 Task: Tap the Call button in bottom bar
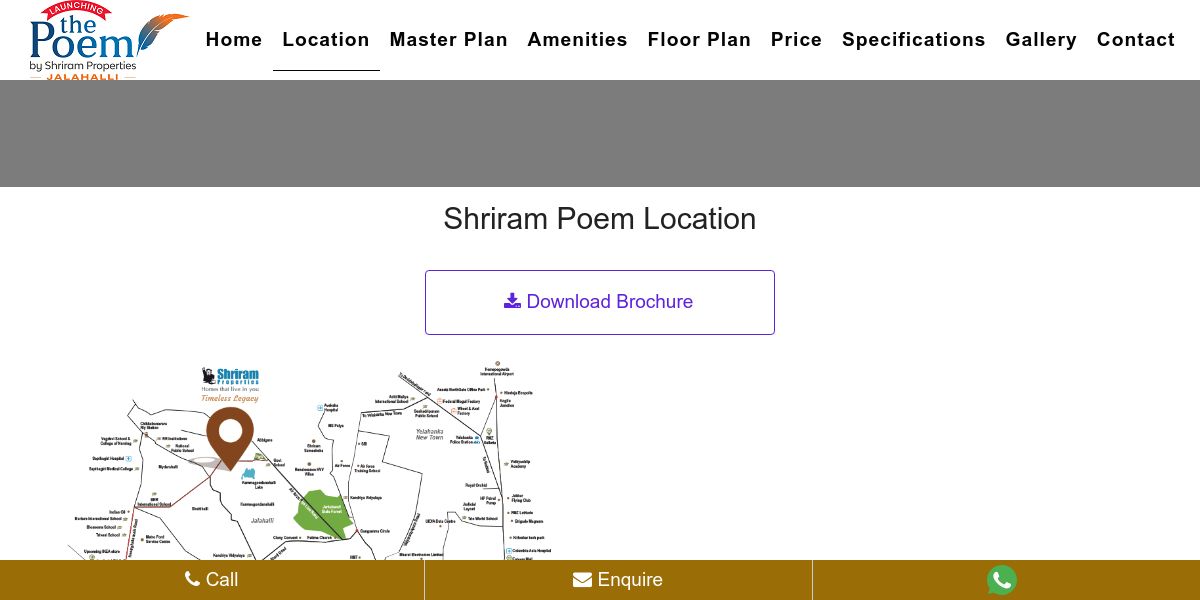[212, 580]
